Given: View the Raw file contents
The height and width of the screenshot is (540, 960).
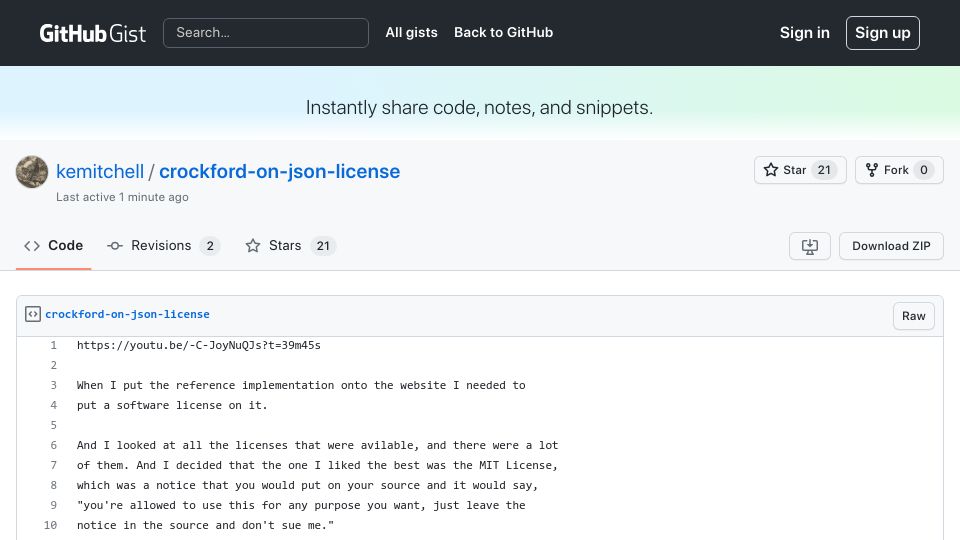Looking at the screenshot, I should click(x=913, y=316).
